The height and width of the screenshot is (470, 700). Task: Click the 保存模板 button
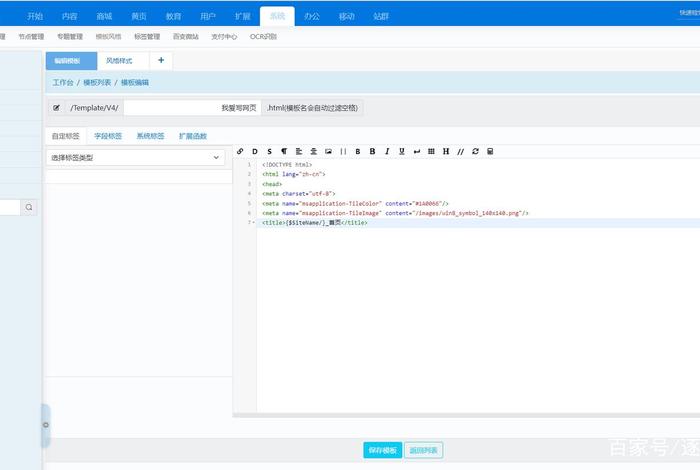[x=383, y=450]
